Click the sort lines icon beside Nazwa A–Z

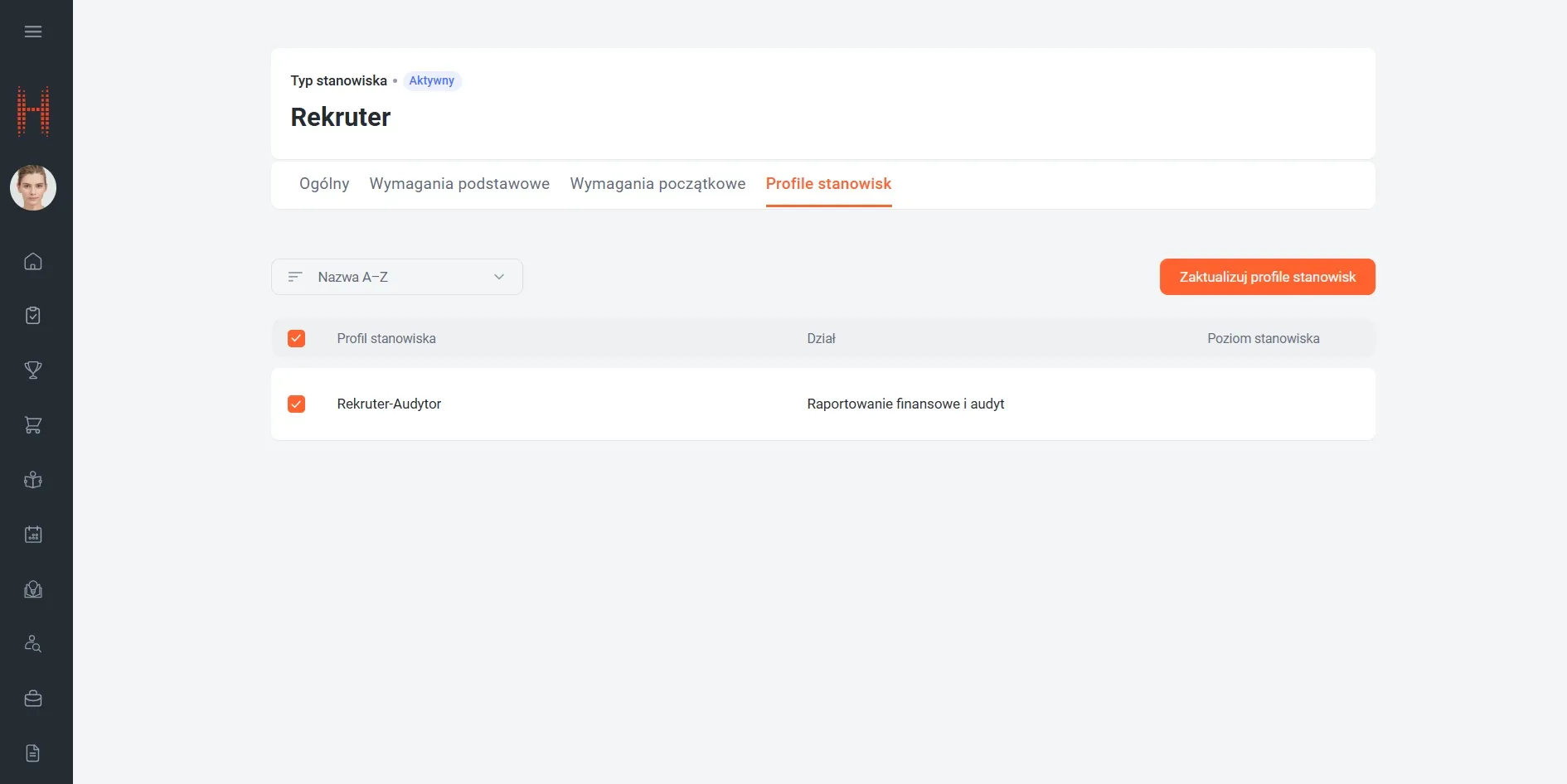(x=295, y=277)
